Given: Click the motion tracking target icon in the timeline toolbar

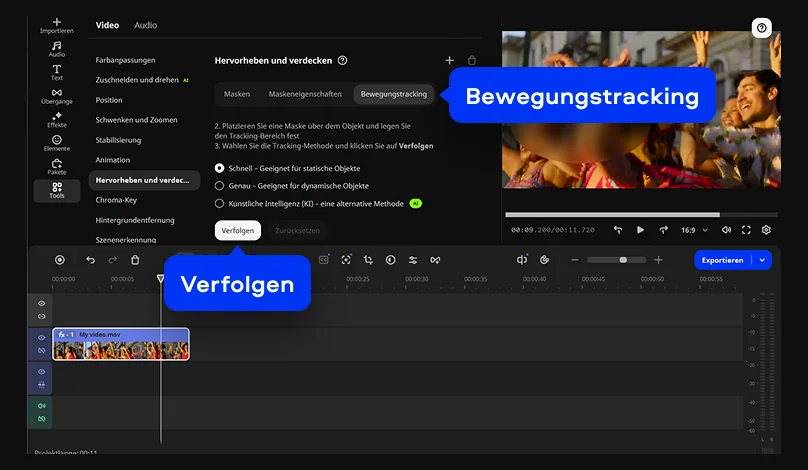Looking at the screenshot, I should [x=346, y=260].
